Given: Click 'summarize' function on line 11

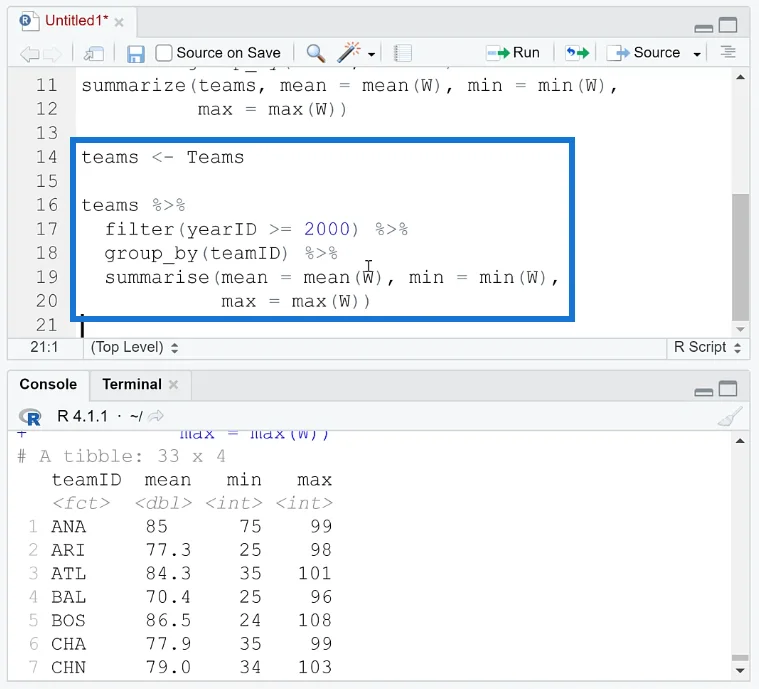Looking at the screenshot, I should 134,86.
